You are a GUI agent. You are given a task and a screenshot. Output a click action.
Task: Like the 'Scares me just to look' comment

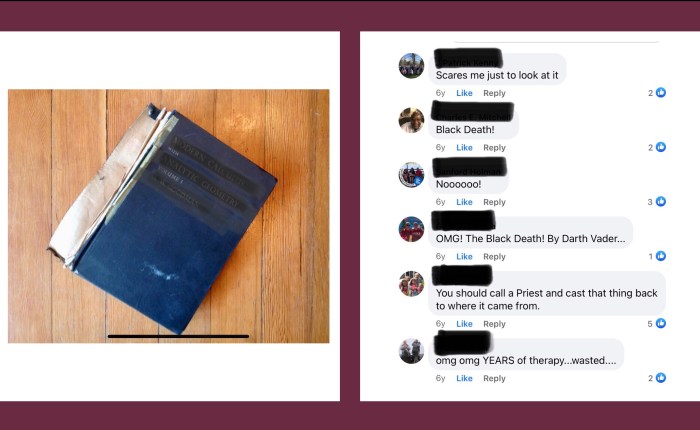(x=464, y=93)
